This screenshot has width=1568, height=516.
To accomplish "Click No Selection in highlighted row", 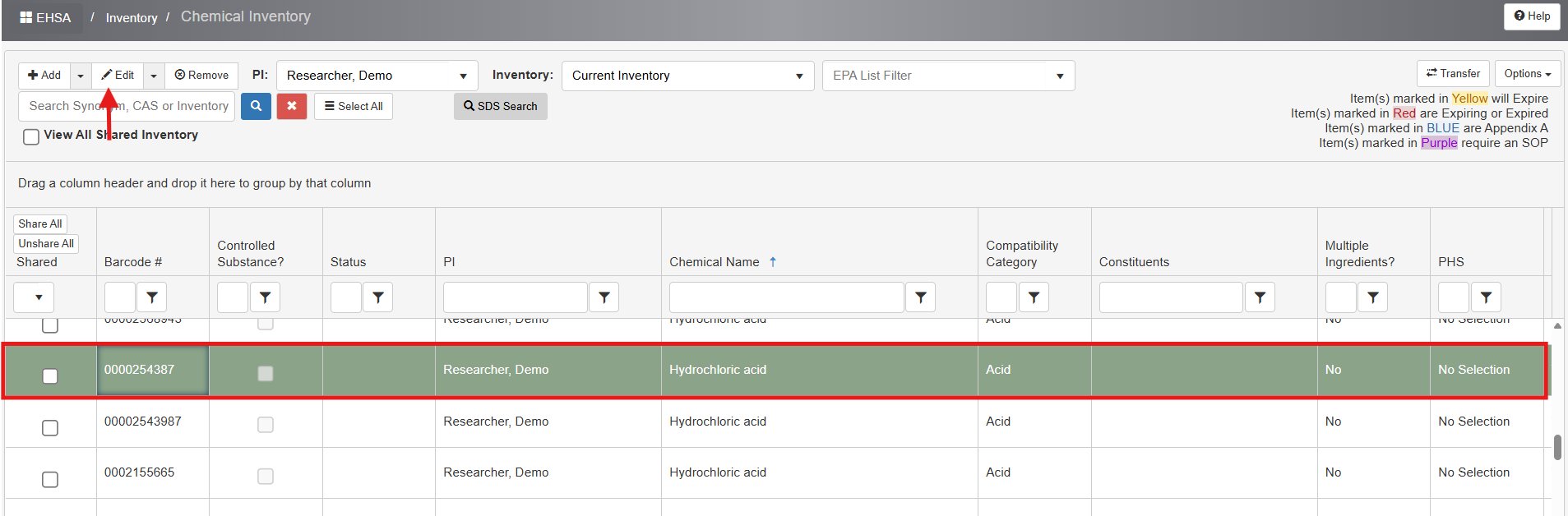I will tap(1474, 370).
